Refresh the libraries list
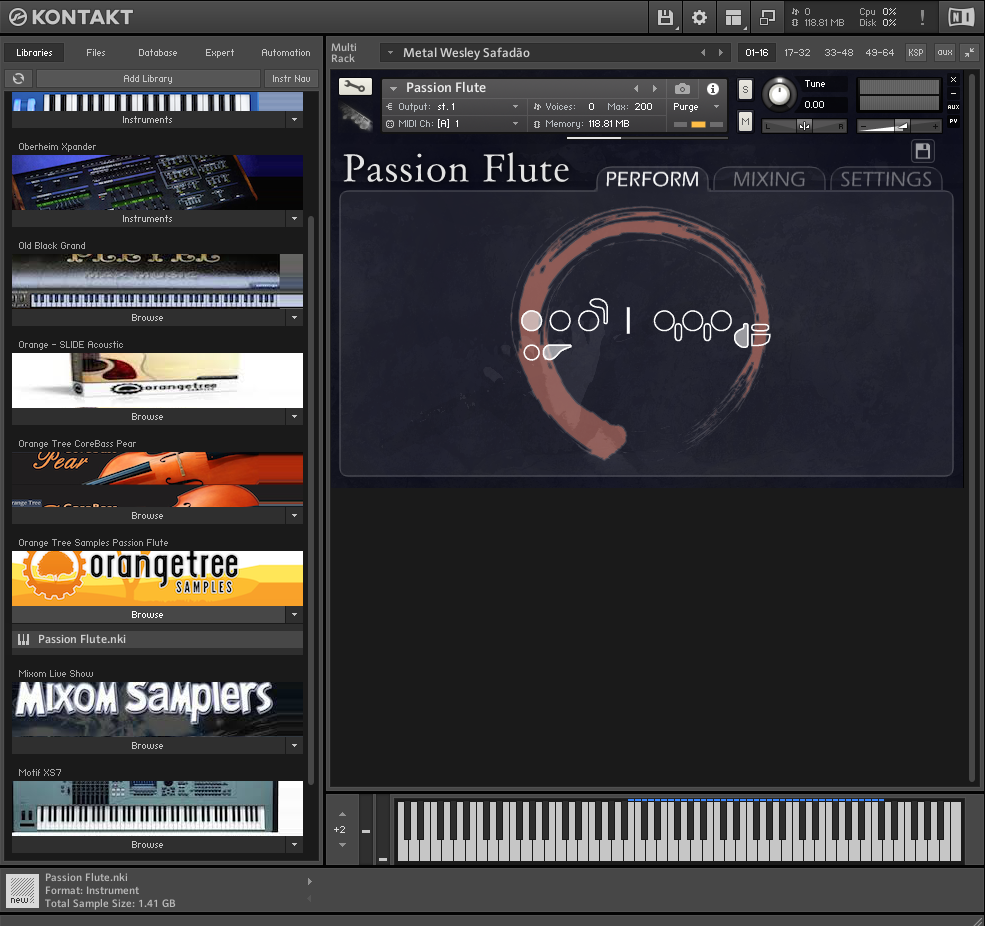The height and width of the screenshot is (926, 985). click(x=18, y=79)
